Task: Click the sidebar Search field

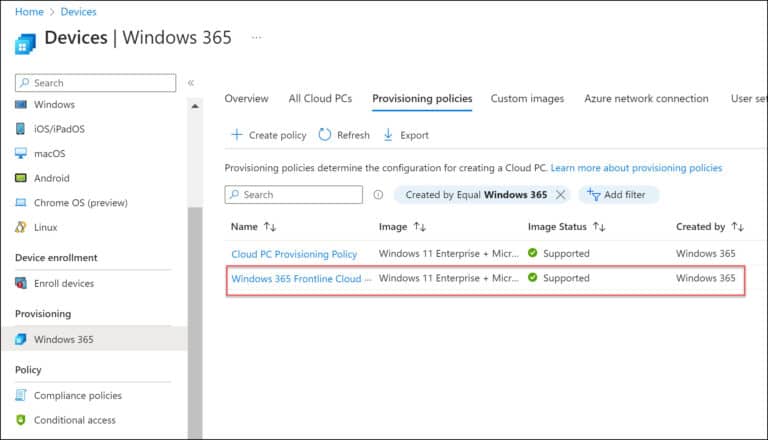Action: tap(96, 83)
